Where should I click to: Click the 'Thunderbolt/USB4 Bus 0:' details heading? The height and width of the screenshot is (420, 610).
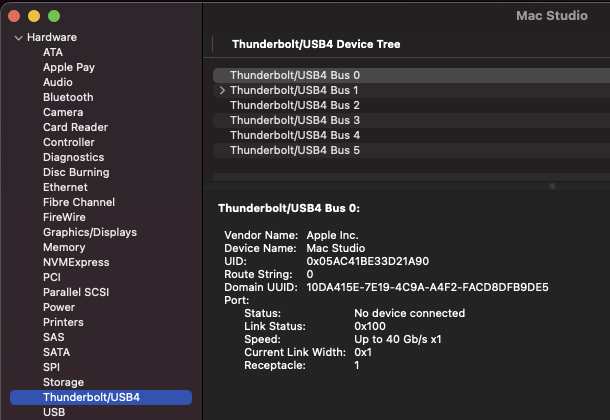(289, 208)
